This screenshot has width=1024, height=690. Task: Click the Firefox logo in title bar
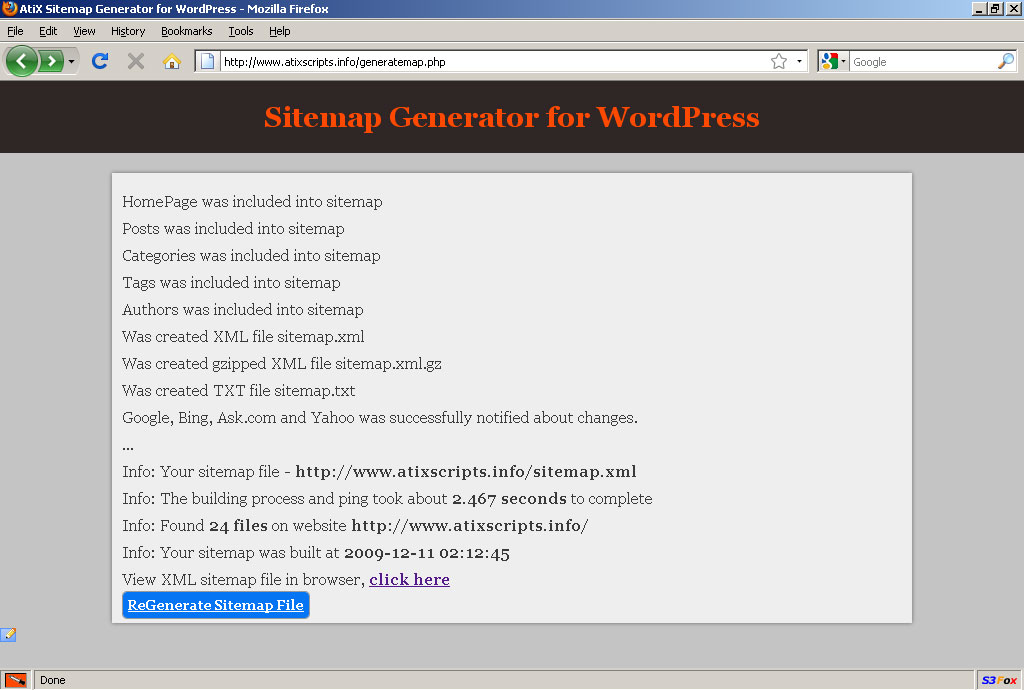tap(9, 8)
